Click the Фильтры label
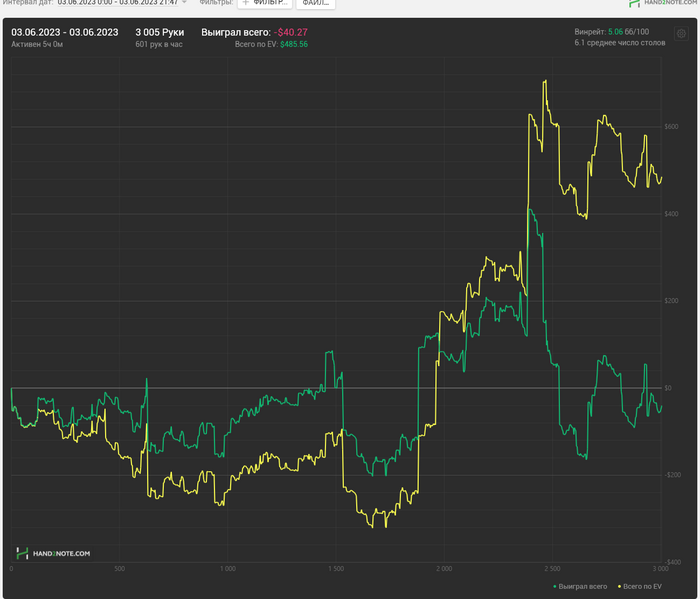 pyautogui.click(x=217, y=2)
